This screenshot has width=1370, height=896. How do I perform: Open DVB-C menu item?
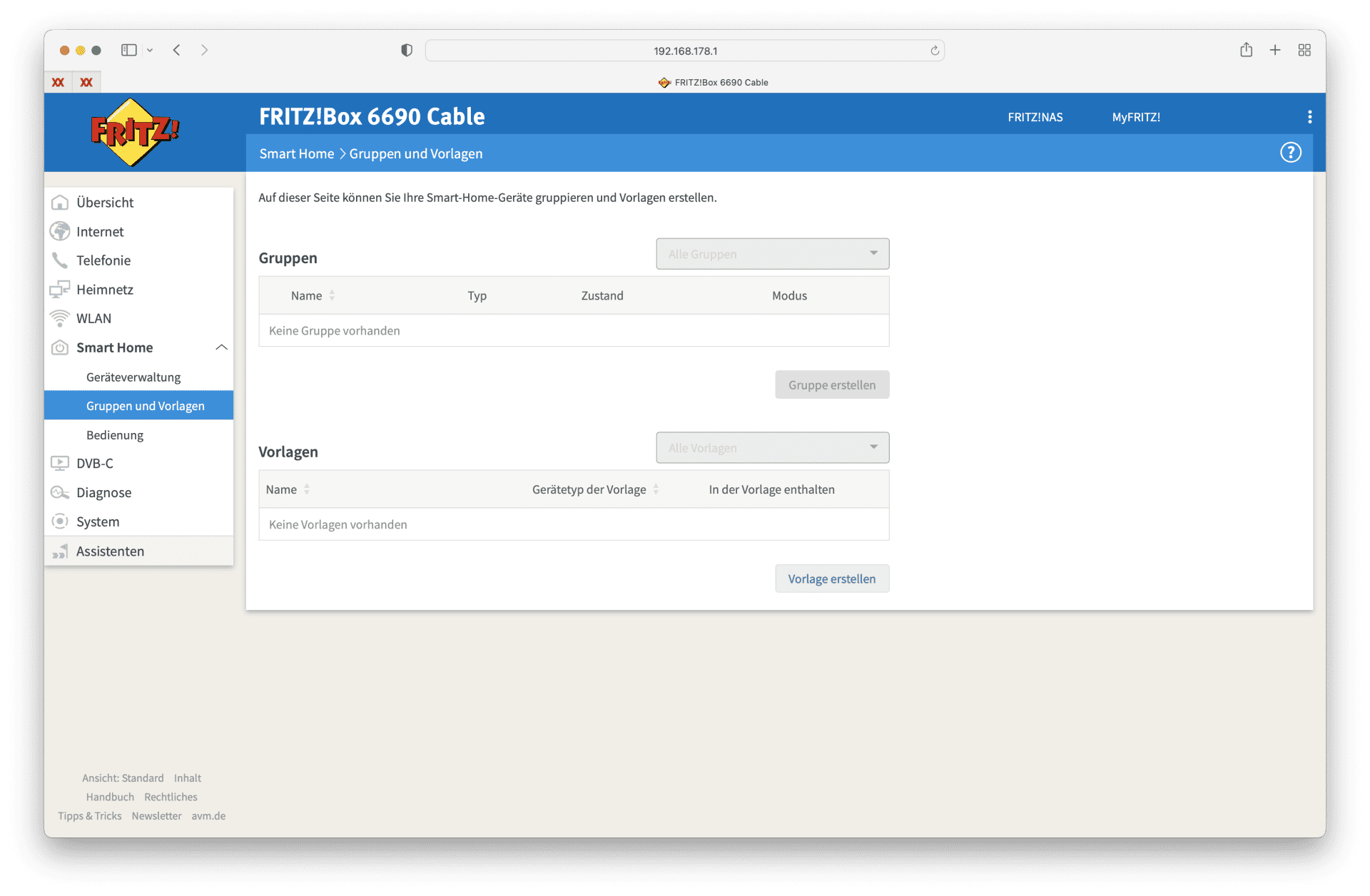139,463
